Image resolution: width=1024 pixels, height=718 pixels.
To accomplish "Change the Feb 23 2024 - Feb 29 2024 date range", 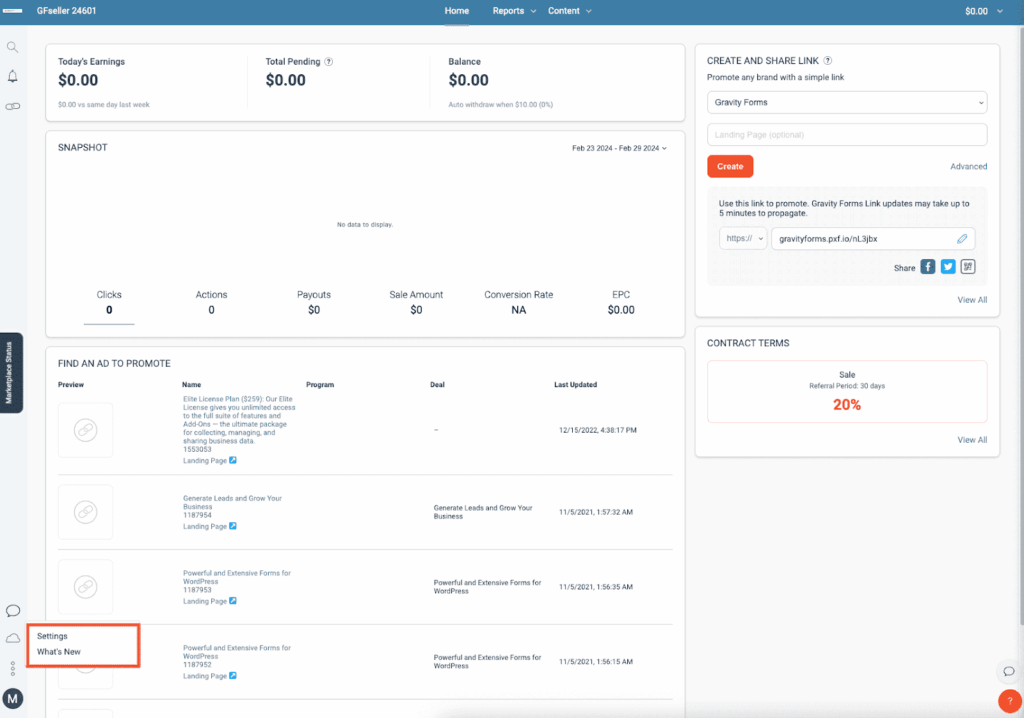I will [619, 148].
